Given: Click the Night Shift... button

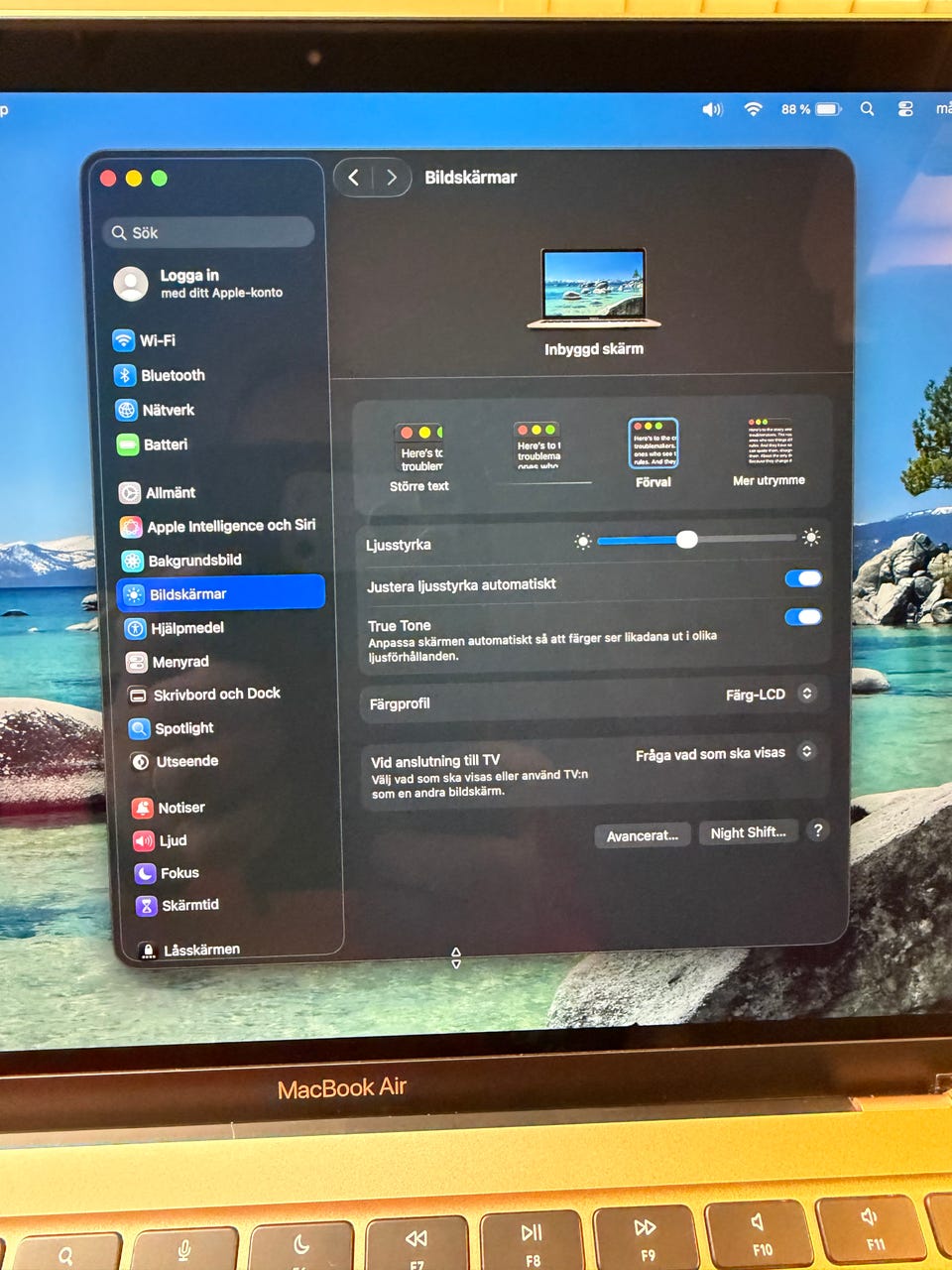Looking at the screenshot, I should [748, 832].
